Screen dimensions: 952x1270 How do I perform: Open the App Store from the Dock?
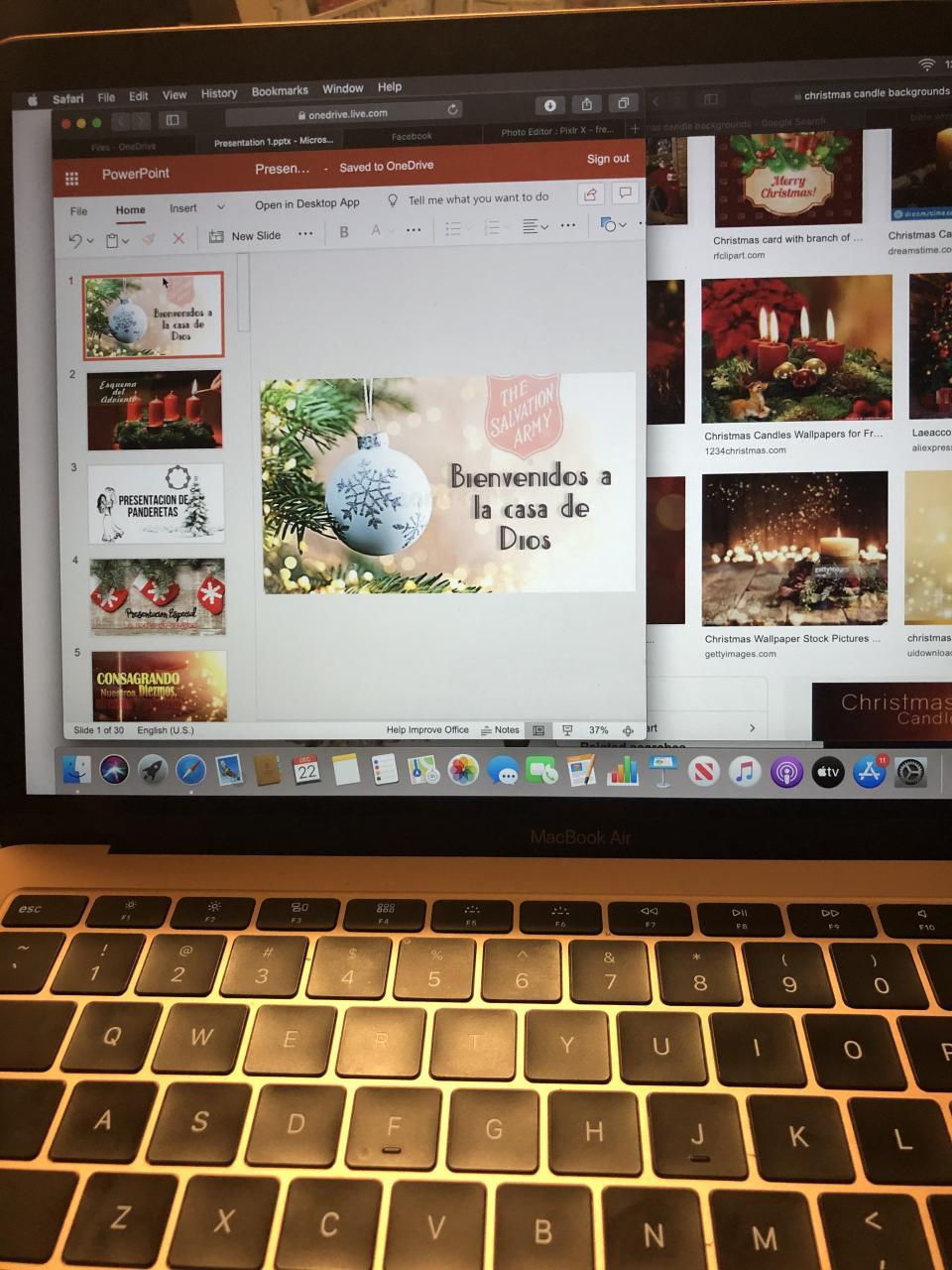pos(870,772)
